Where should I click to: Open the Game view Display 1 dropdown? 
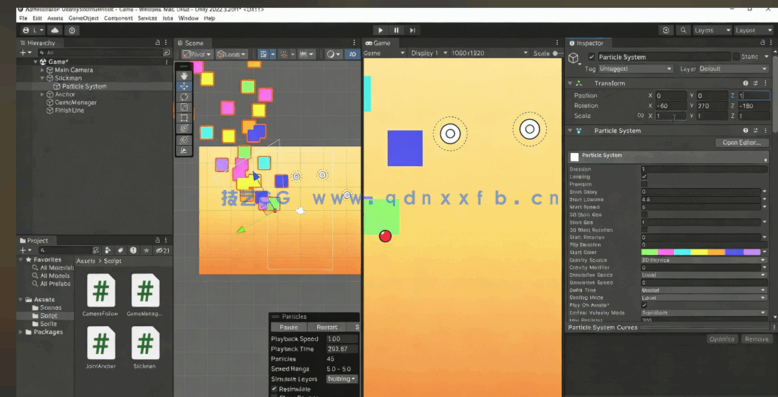coord(429,53)
